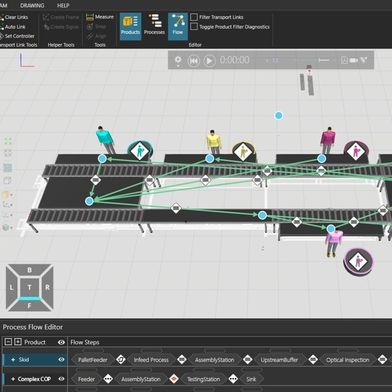Select the PalletFeeder flow step

pos(92,360)
